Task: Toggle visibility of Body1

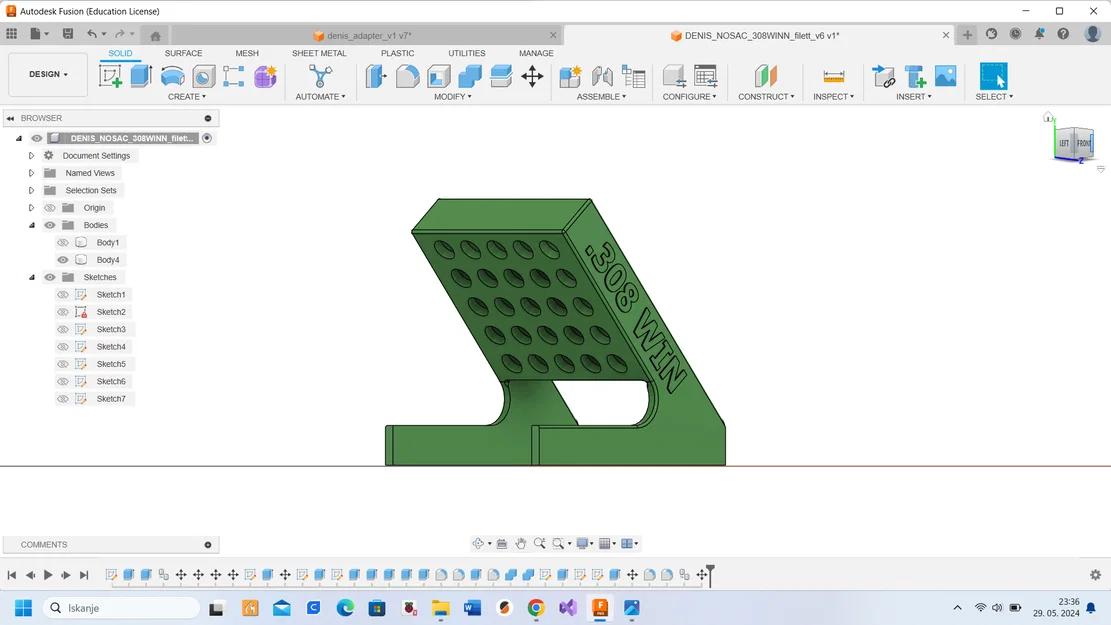Action: tap(63, 242)
